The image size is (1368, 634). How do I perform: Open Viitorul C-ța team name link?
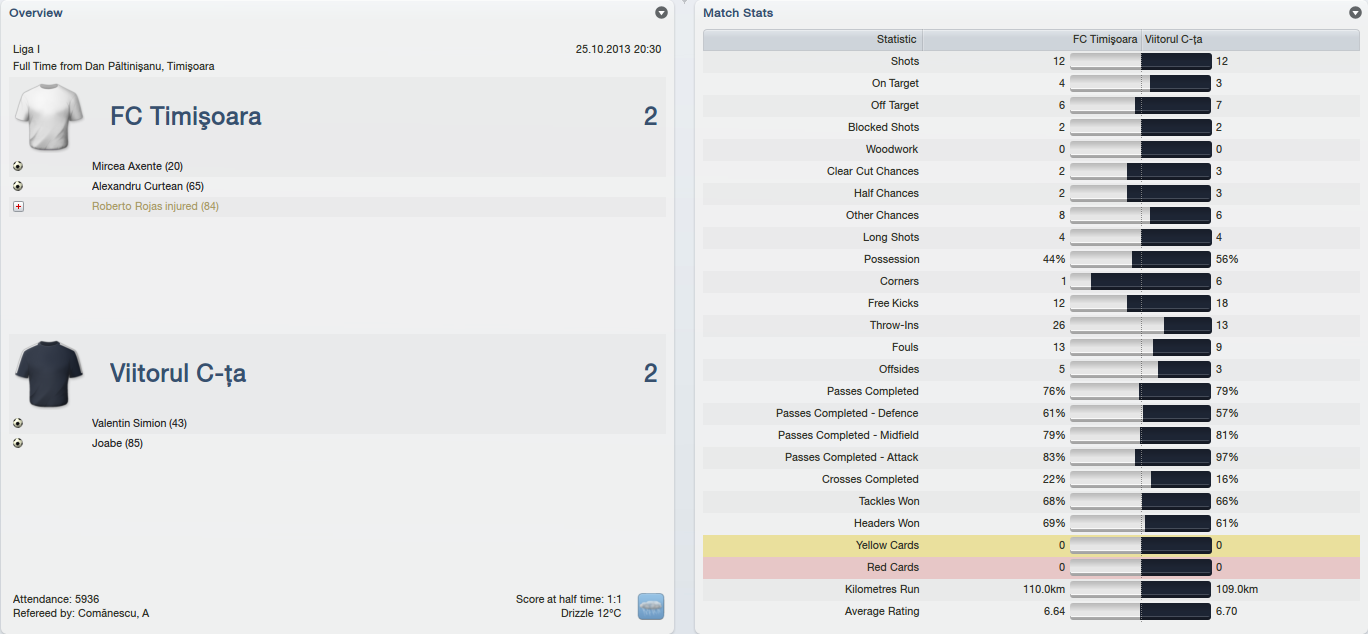(178, 374)
